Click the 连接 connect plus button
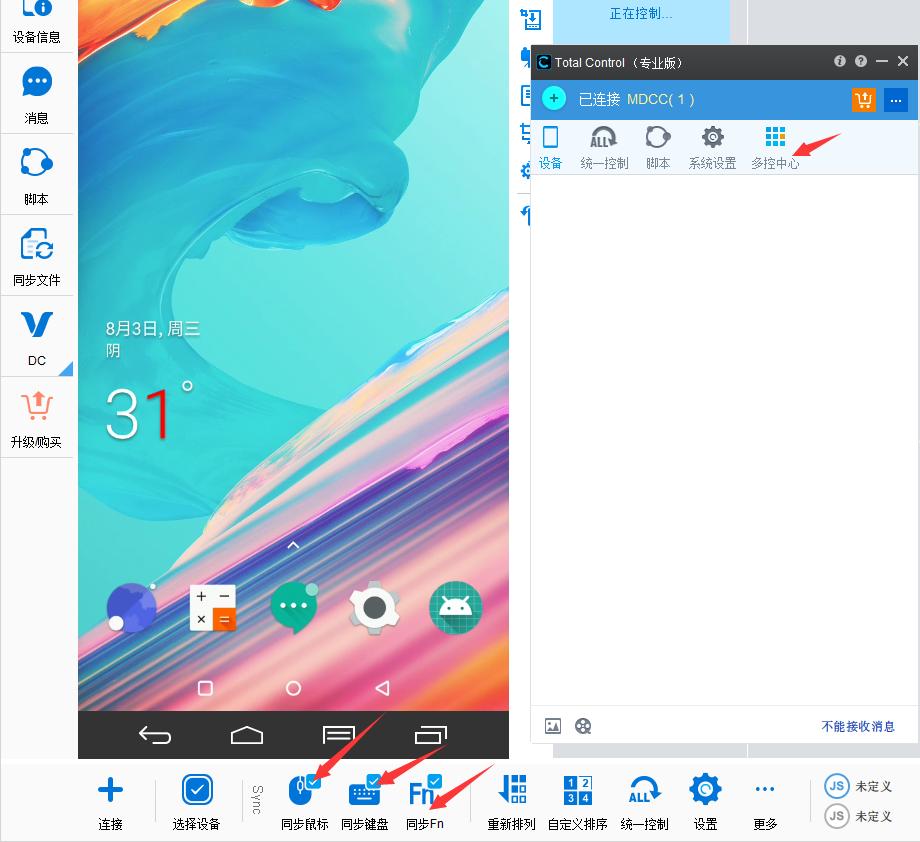920x842 pixels. (110, 801)
